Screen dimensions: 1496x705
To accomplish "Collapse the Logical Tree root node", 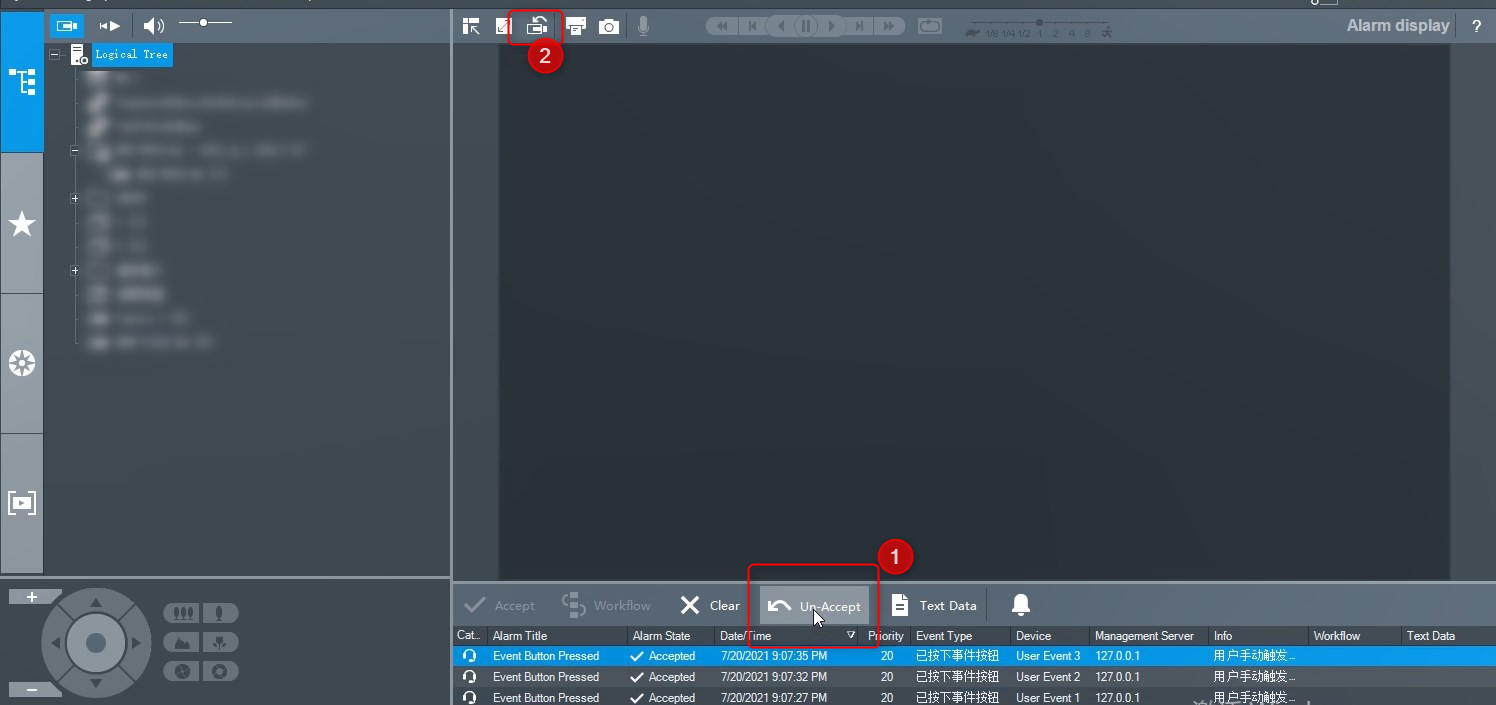I will pyautogui.click(x=55, y=54).
